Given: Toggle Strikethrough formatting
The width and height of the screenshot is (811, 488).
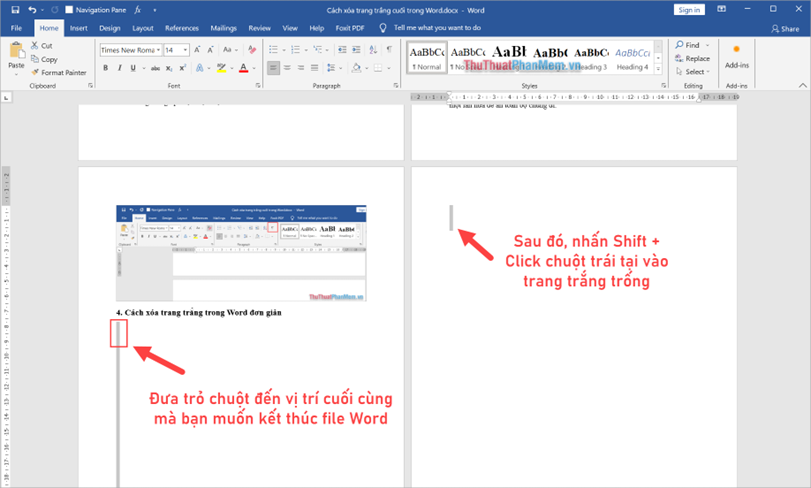Looking at the screenshot, I should point(155,68).
